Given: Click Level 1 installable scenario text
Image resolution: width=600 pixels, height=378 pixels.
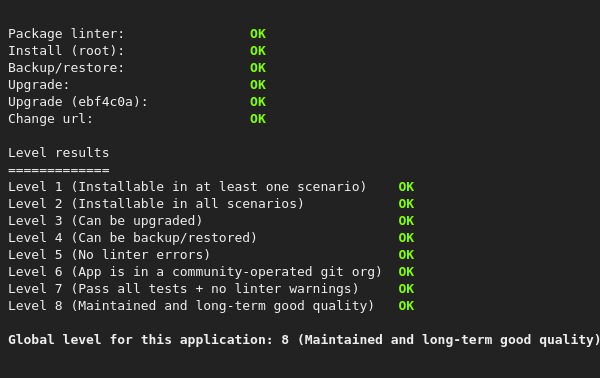Looking at the screenshot, I should [x=187, y=187].
